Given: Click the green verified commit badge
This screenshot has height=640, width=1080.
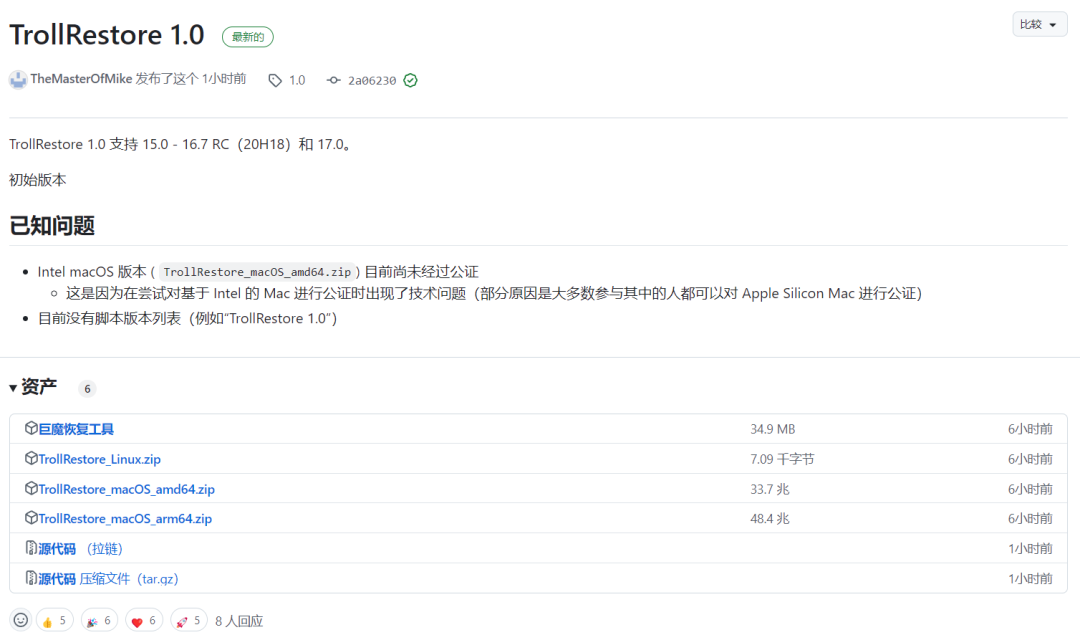Looking at the screenshot, I should coord(410,80).
